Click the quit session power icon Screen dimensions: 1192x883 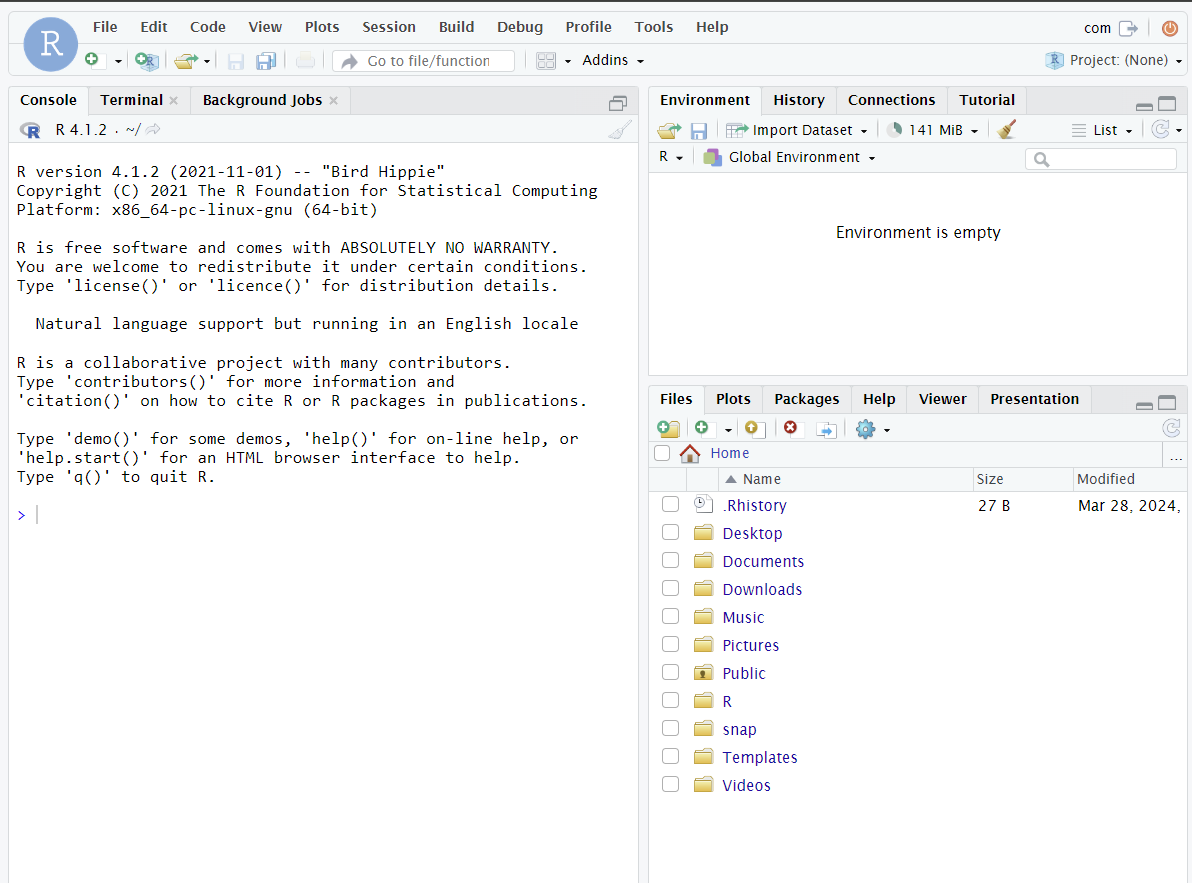tap(1170, 28)
